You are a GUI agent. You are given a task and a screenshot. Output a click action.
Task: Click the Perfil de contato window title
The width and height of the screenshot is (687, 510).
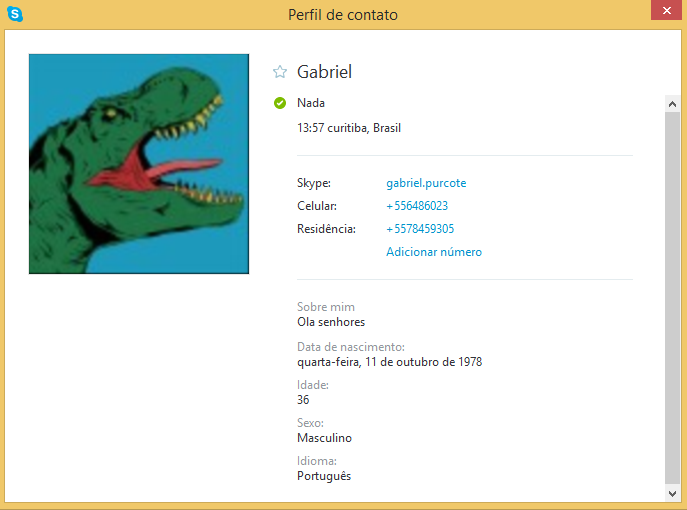(343, 15)
